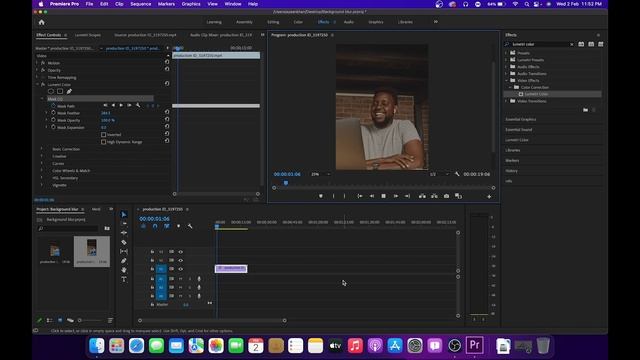The height and width of the screenshot is (360, 640).
Task: Track selected mask backward
Action: pyautogui.click(x=113, y=105)
